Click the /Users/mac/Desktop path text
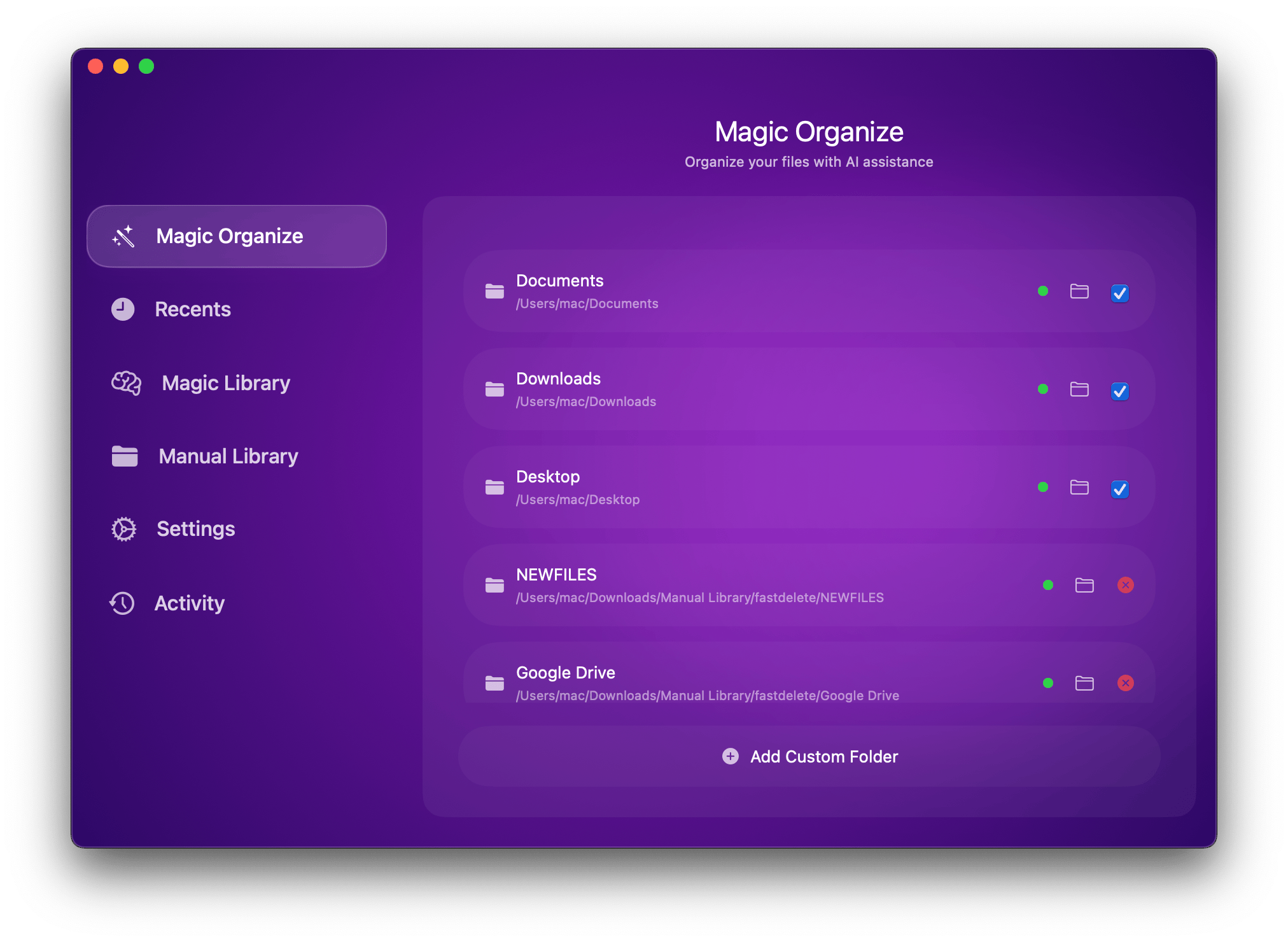Image resolution: width=1288 pixels, height=942 pixels. 578,500
